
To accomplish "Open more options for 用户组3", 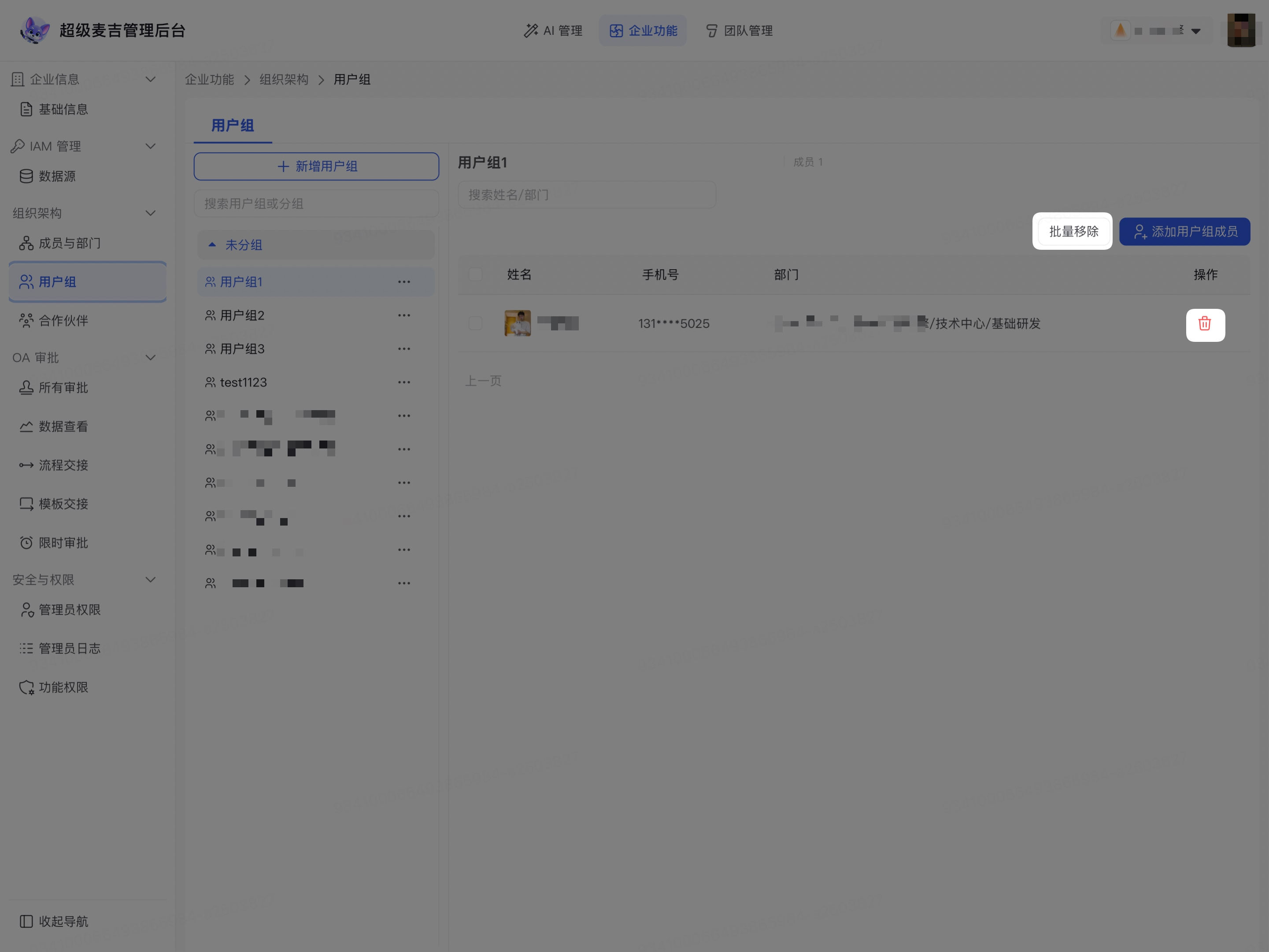I will coord(404,349).
